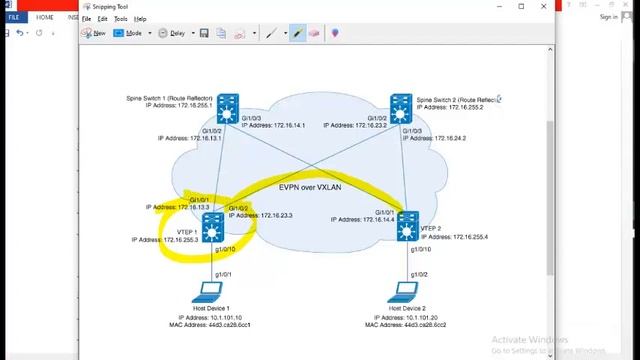The image size is (640, 360).
Task: Switch to the HOME tab in Word
Action: [x=45, y=18]
